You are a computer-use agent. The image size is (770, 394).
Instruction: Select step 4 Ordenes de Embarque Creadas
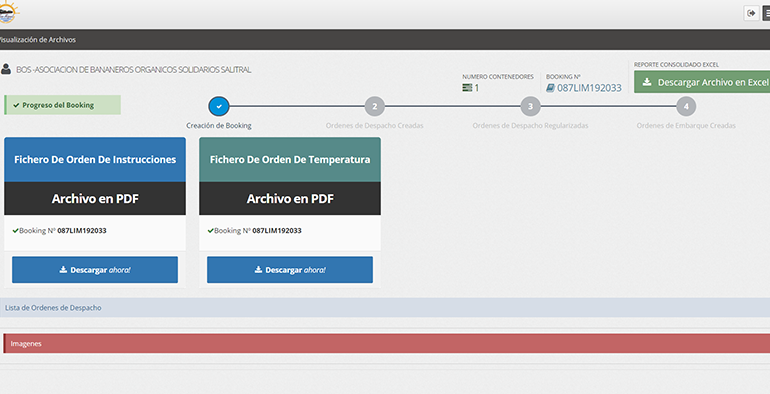(x=686, y=106)
